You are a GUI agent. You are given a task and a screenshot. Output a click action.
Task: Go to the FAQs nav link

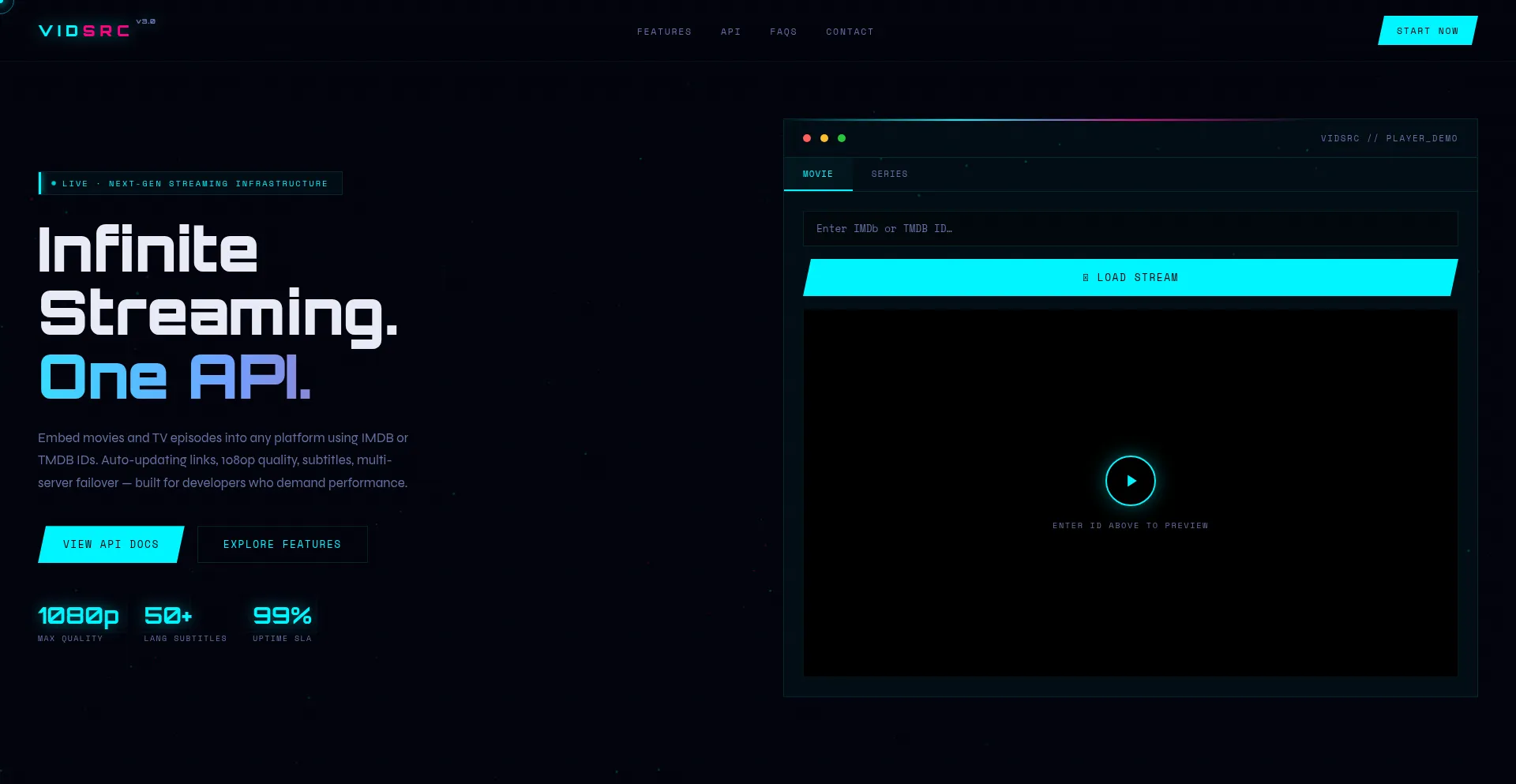click(x=783, y=32)
